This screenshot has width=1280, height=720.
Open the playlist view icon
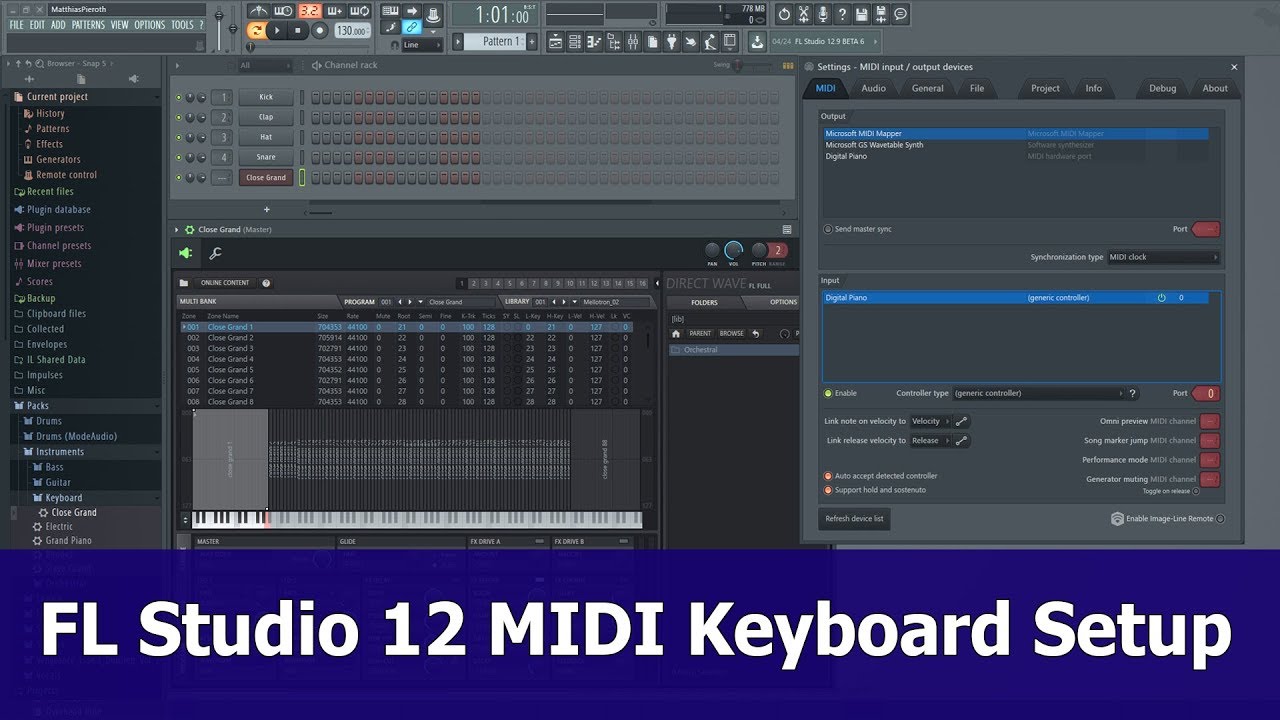click(557, 41)
